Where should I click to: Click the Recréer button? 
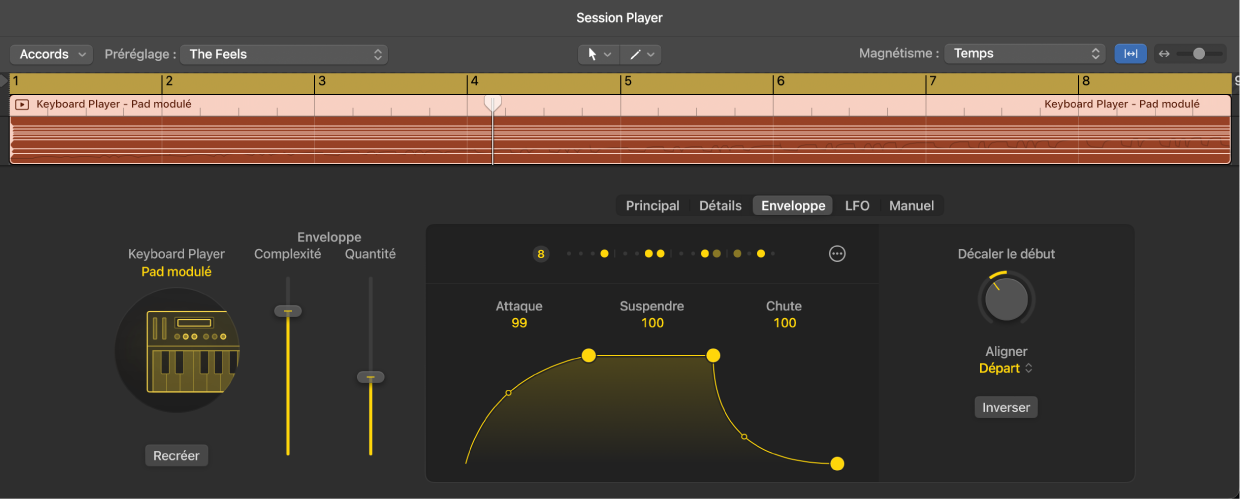[x=177, y=455]
